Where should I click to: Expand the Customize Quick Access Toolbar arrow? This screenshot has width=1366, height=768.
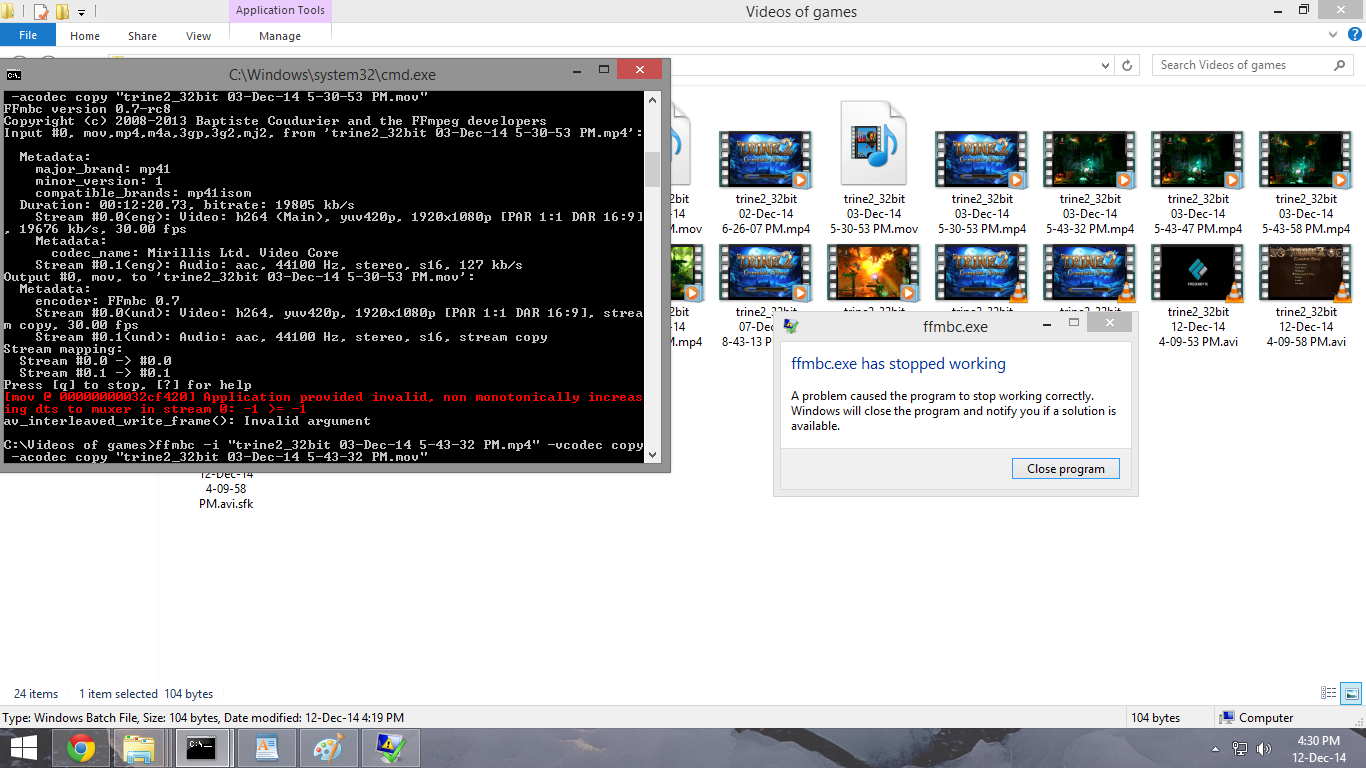tap(81, 12)
